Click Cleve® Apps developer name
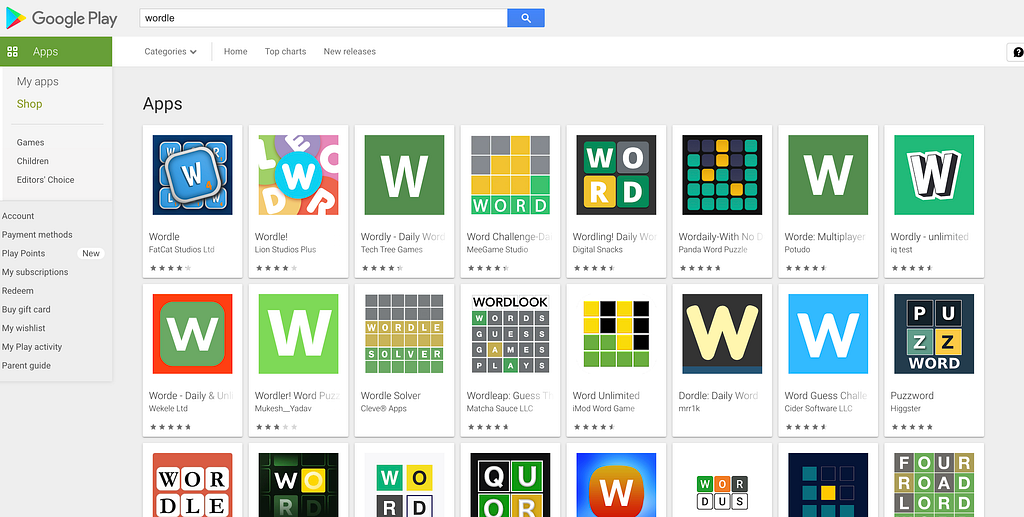 click(x=384, y=409)
